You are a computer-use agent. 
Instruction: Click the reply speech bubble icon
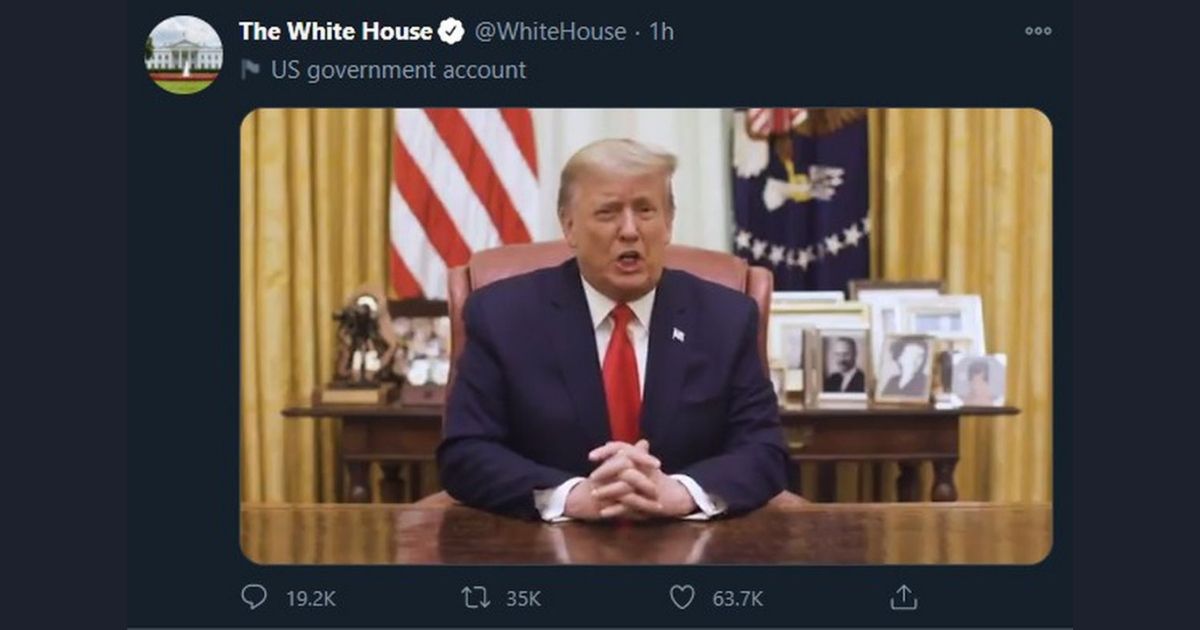(x=254, y=597)
